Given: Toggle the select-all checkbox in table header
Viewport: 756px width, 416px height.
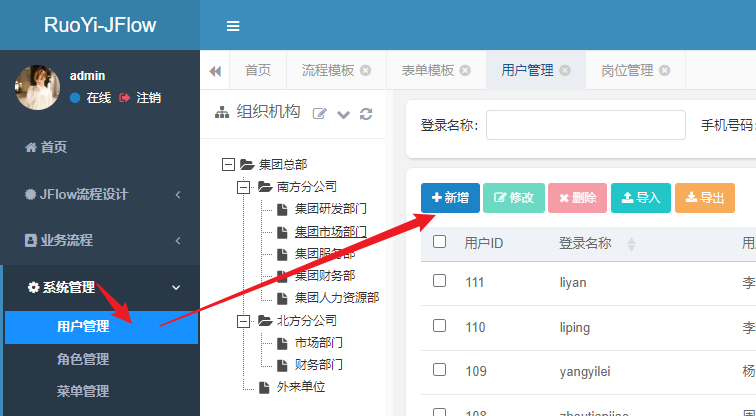Looking at the screenshot, I should click(x=439, y=242).
